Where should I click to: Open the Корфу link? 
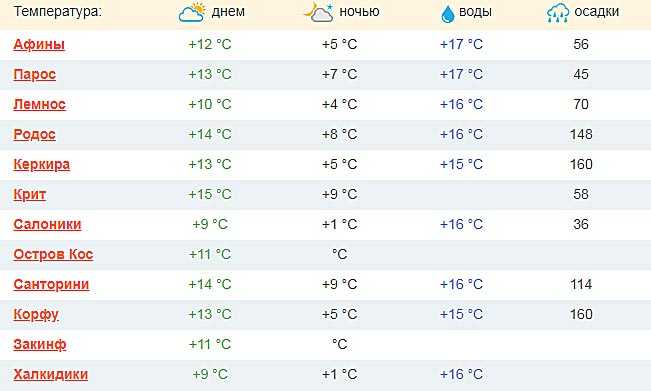[36, 315]
